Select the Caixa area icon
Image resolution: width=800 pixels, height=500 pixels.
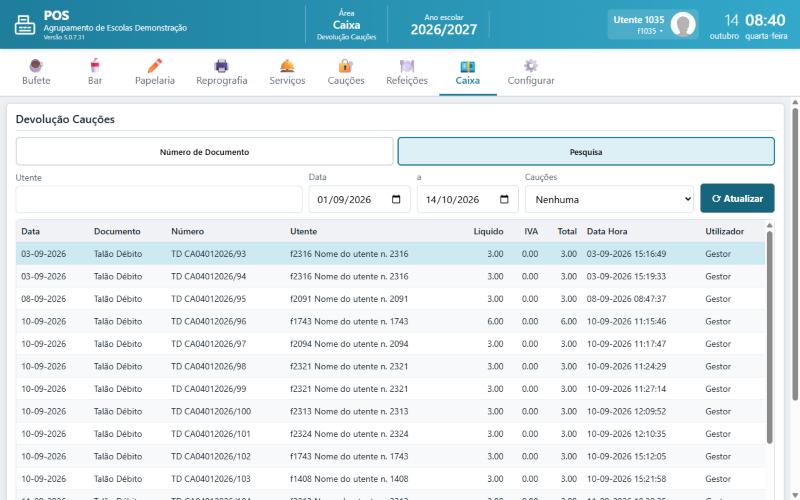point(467,66)
